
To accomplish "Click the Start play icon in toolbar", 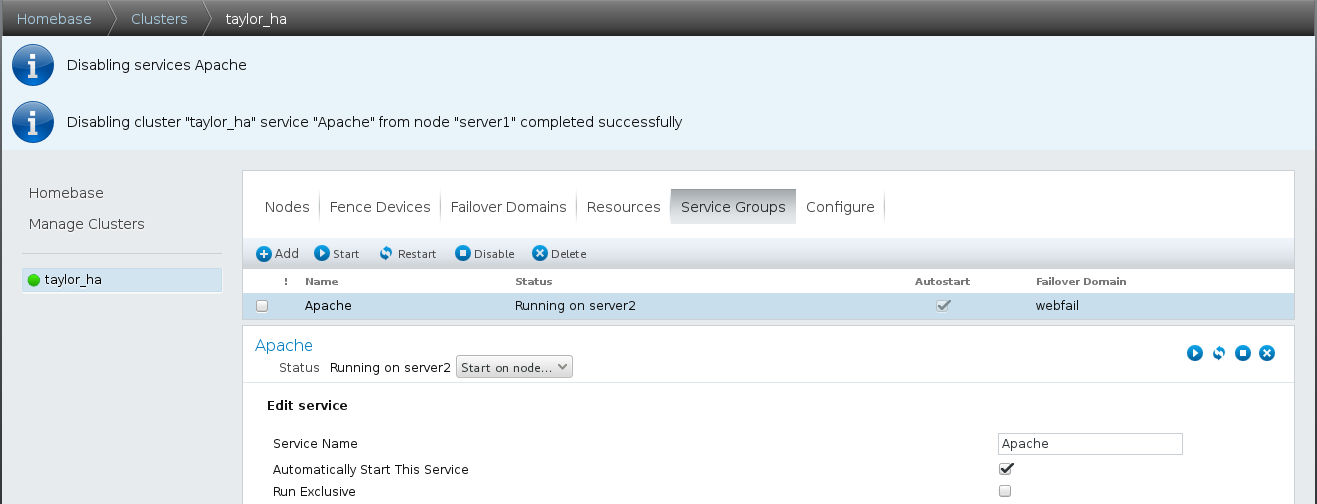I will pyautogui.click(x=322, y=254).
